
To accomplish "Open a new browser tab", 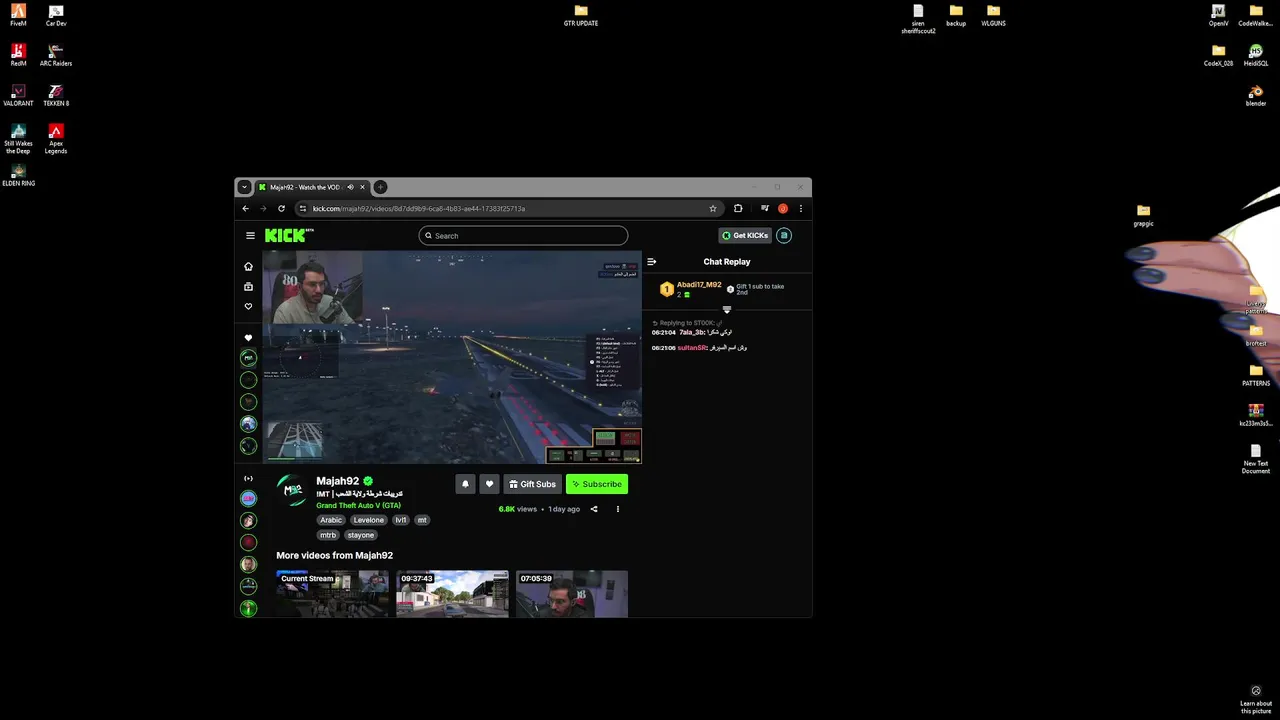I will [x=380, y=187].
